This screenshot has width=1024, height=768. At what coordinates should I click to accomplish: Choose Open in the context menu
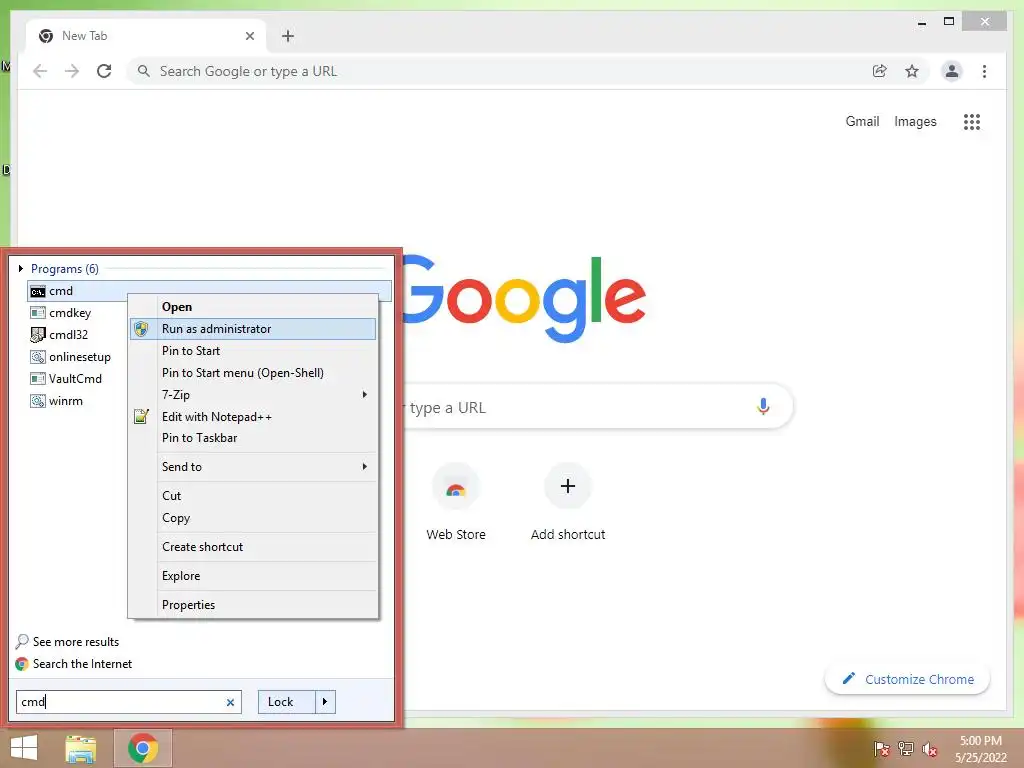[253, 307]
